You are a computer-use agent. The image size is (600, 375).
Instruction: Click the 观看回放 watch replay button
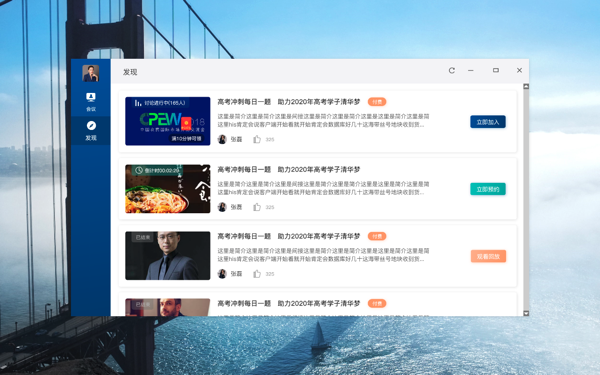pos(488,256)
